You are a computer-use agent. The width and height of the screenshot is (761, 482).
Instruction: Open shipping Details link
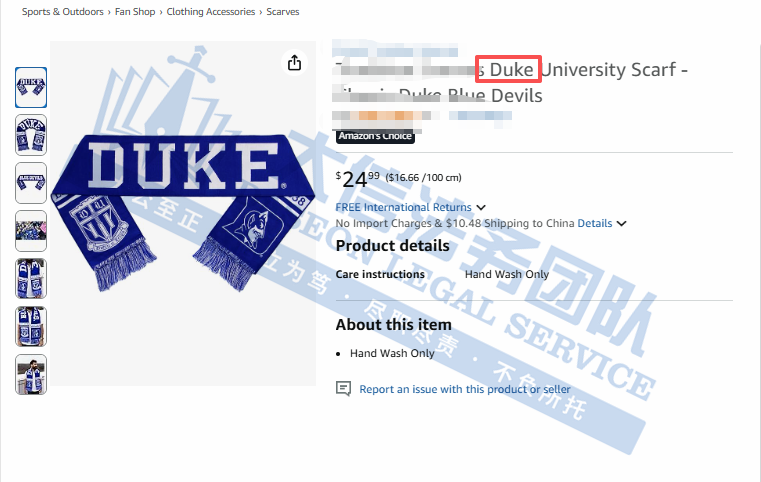point(595,223)
